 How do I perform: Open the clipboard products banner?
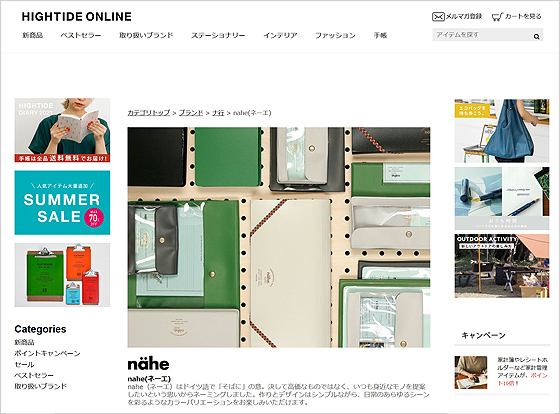pyautogui.click(x=62, y=275)
